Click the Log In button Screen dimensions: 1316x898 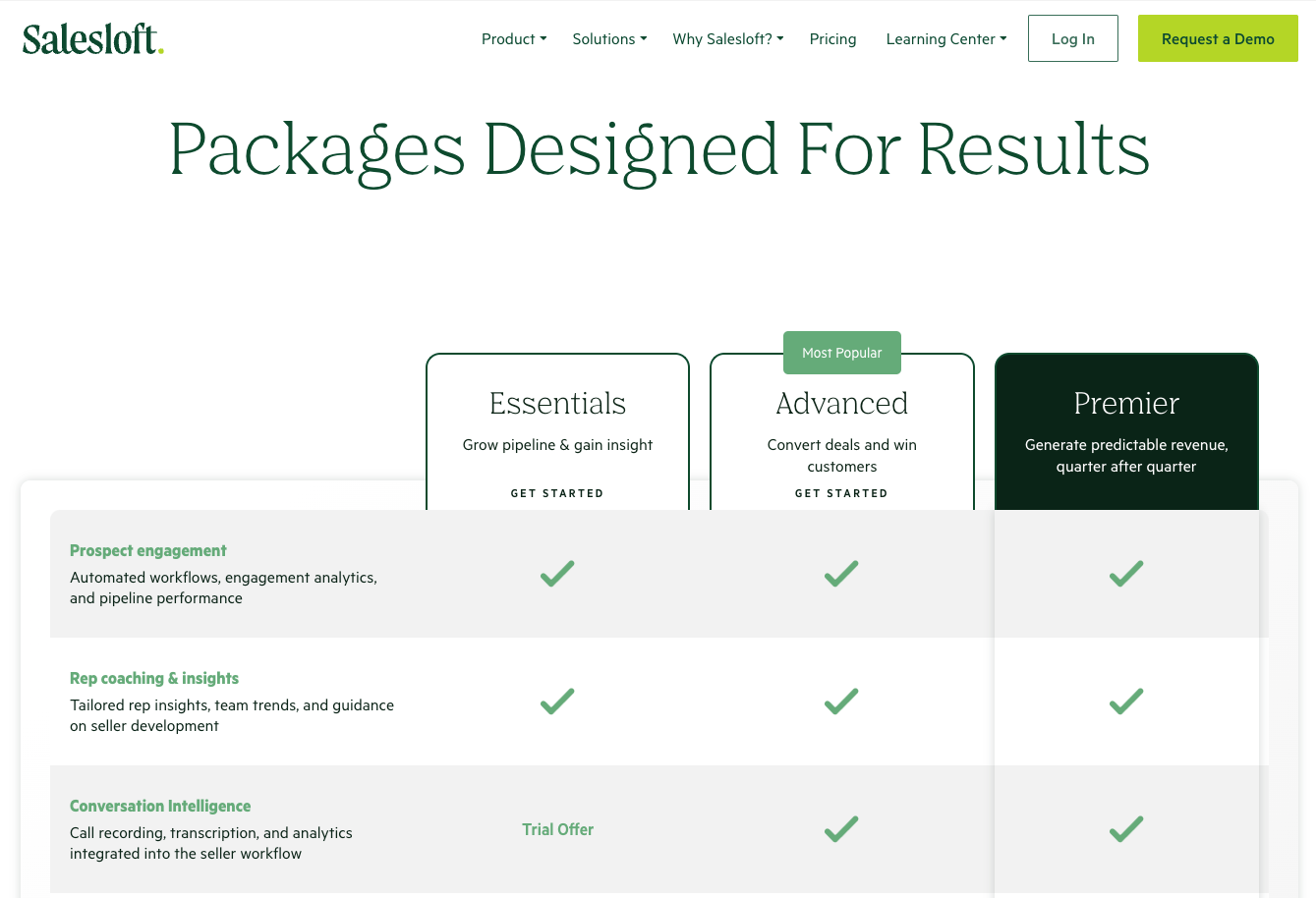pos(1073,38)
